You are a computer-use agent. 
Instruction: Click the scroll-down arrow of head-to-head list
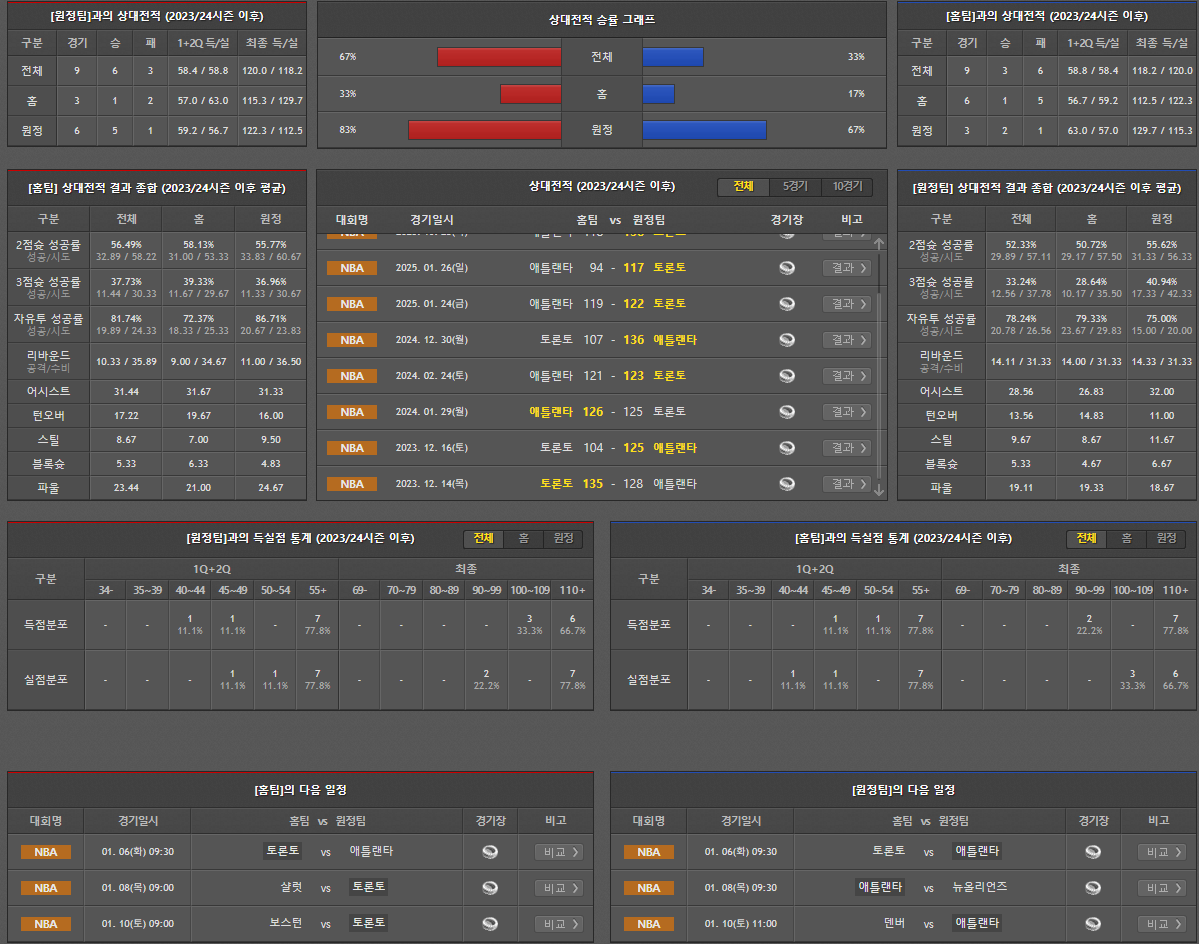879,489
